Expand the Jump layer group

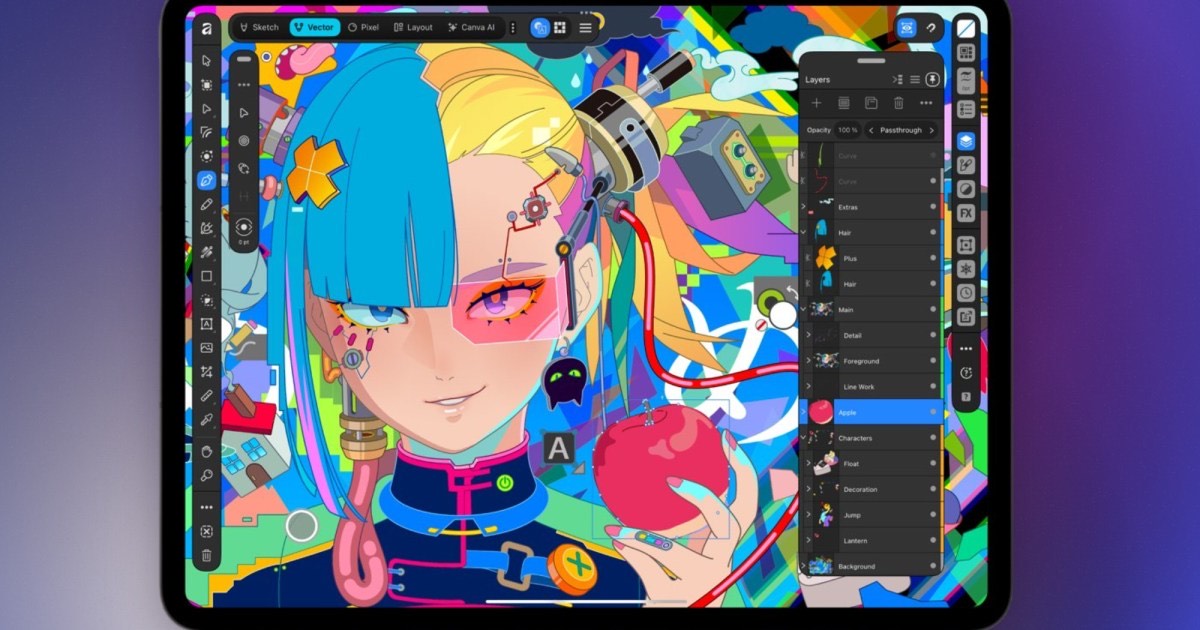[x=808, y=515]
